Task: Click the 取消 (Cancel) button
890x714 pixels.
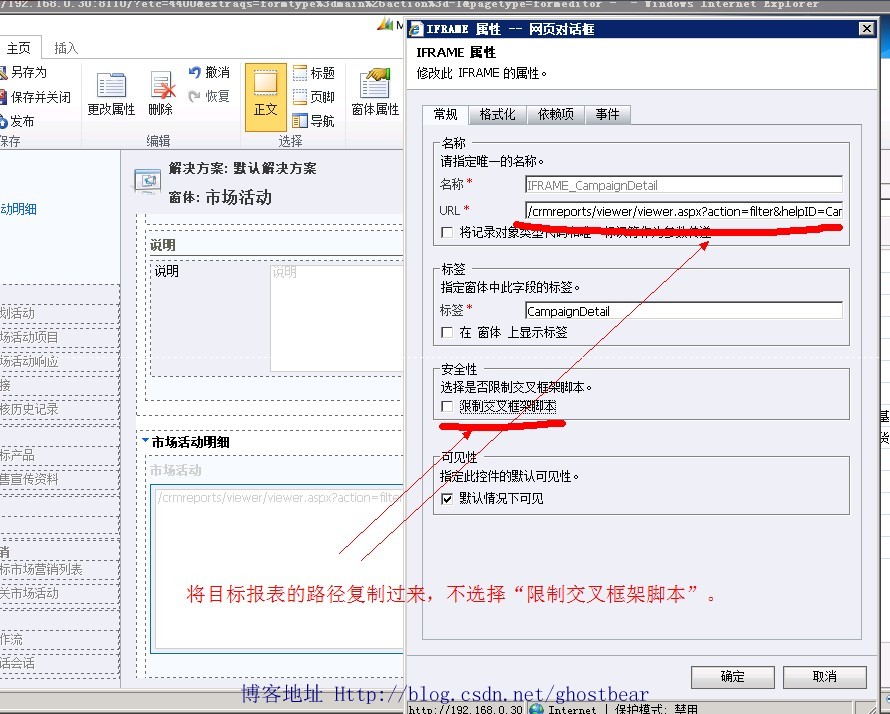Action: tap(825, 677)
